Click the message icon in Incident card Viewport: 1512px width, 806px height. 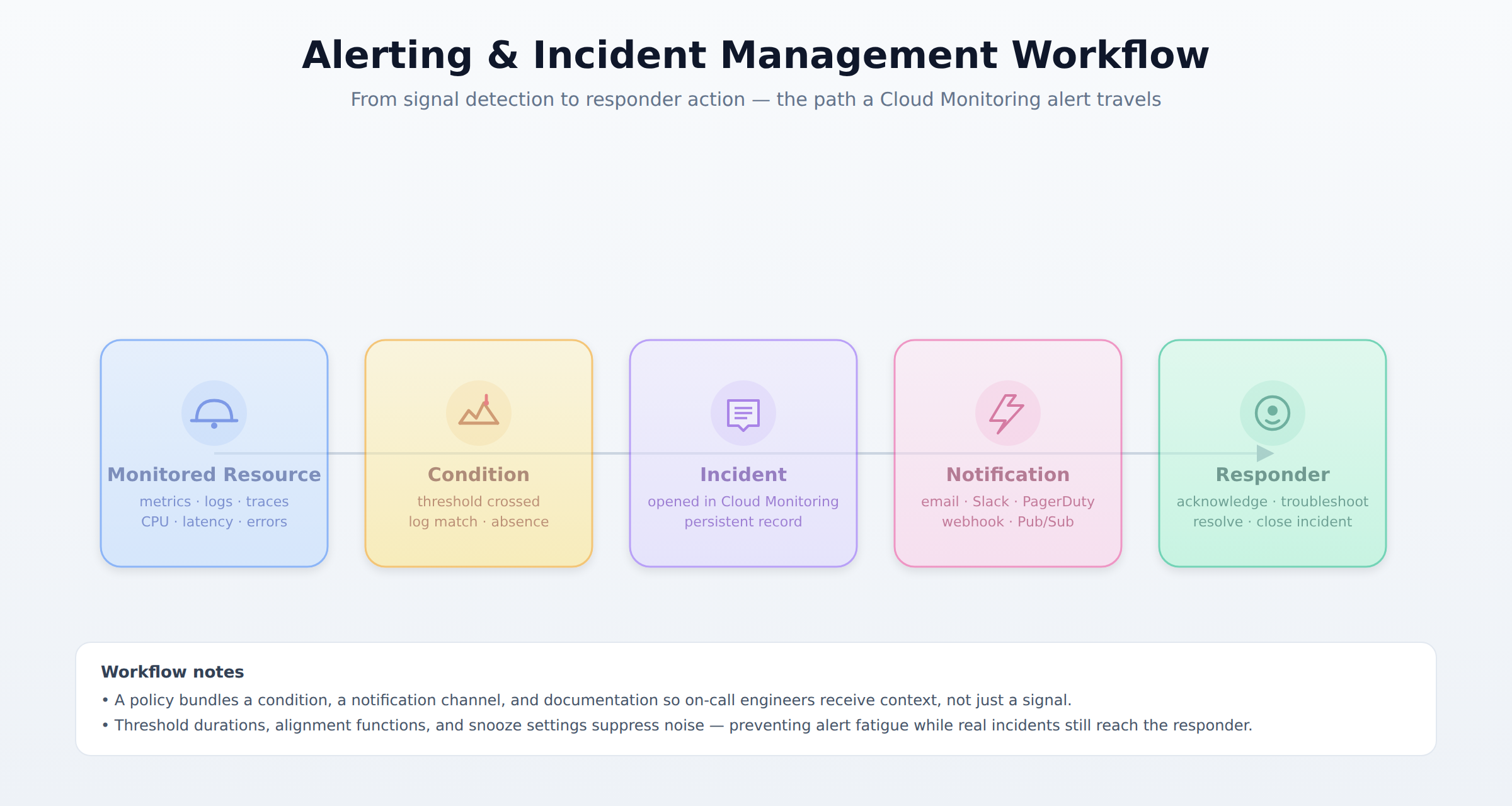(x=743, y=414)
